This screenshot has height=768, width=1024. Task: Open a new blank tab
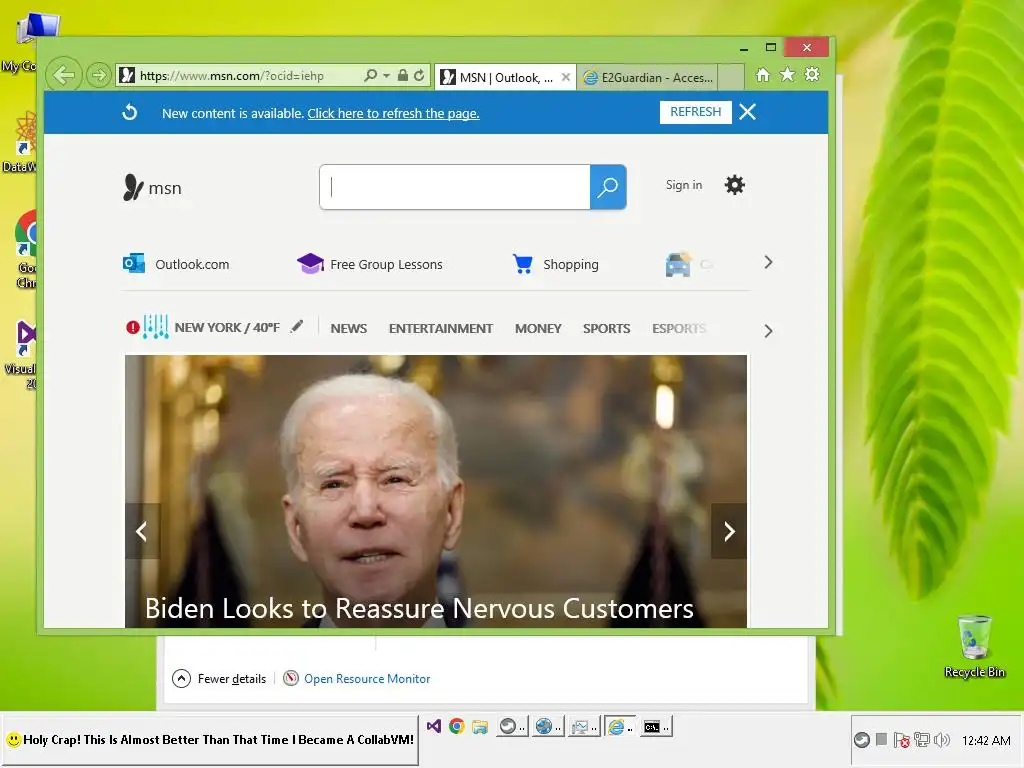pos(731,77)
